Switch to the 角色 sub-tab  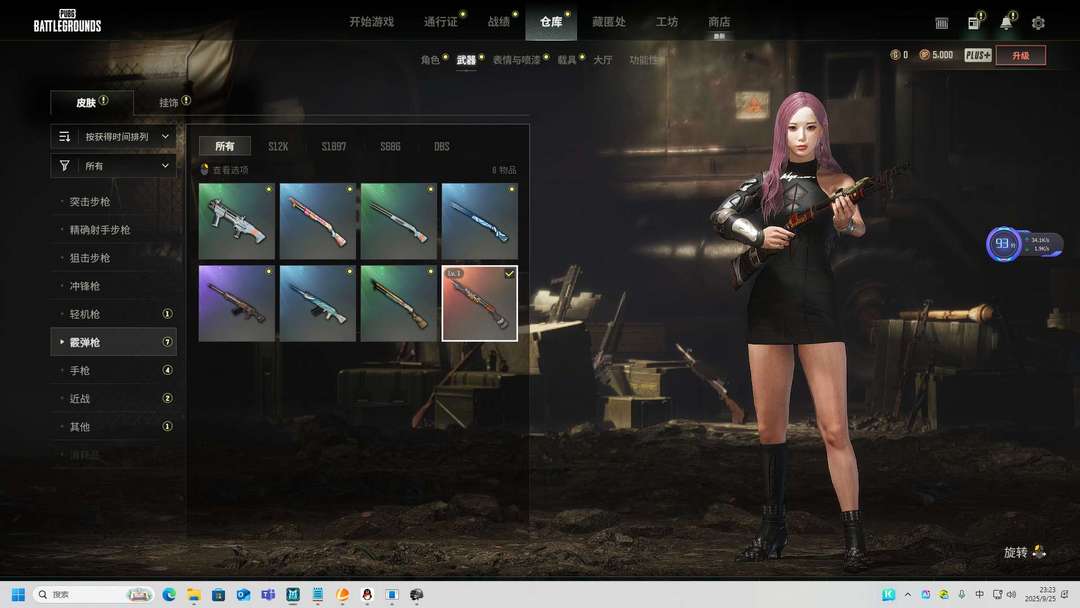coord(430,60)
